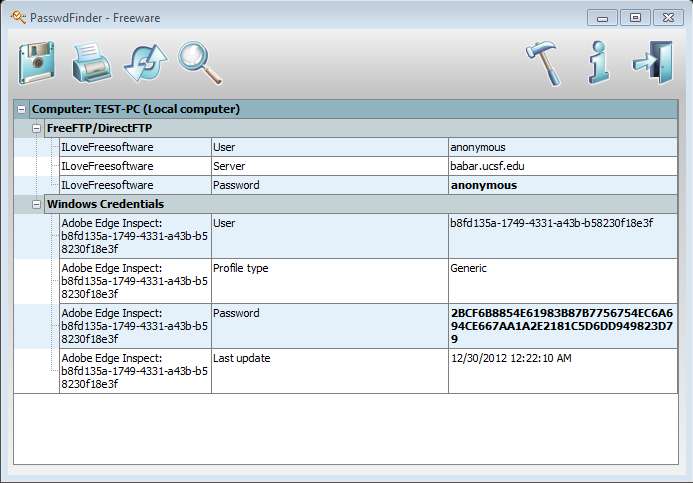Open options with the hammer icon
The image size is (693, 483).
544,63
